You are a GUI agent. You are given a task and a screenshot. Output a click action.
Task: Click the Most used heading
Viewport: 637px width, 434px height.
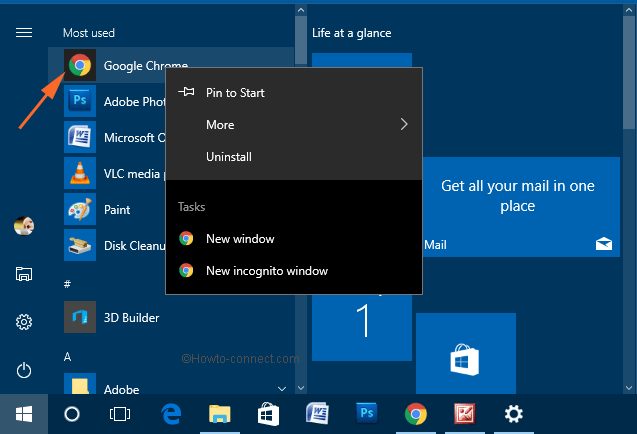pos(89,33)
